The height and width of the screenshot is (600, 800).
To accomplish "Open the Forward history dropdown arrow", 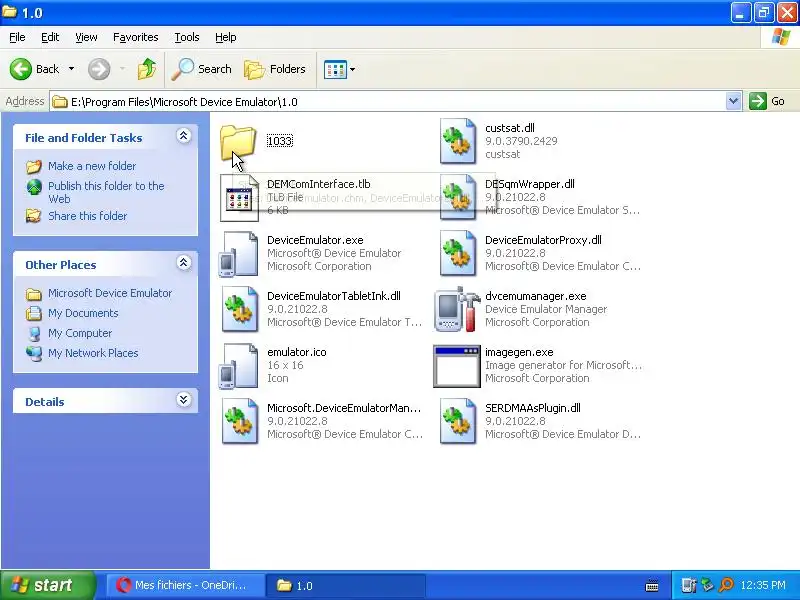I will pos(122,69).
